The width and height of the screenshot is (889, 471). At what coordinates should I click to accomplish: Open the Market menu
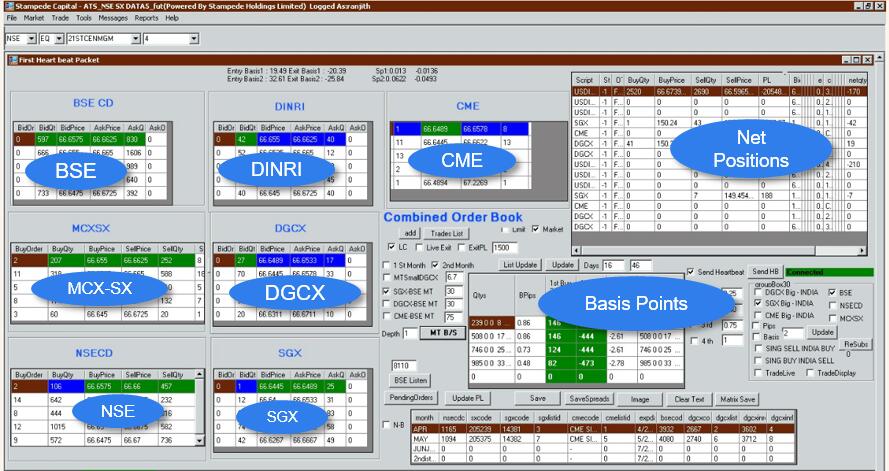coord(34,18)
